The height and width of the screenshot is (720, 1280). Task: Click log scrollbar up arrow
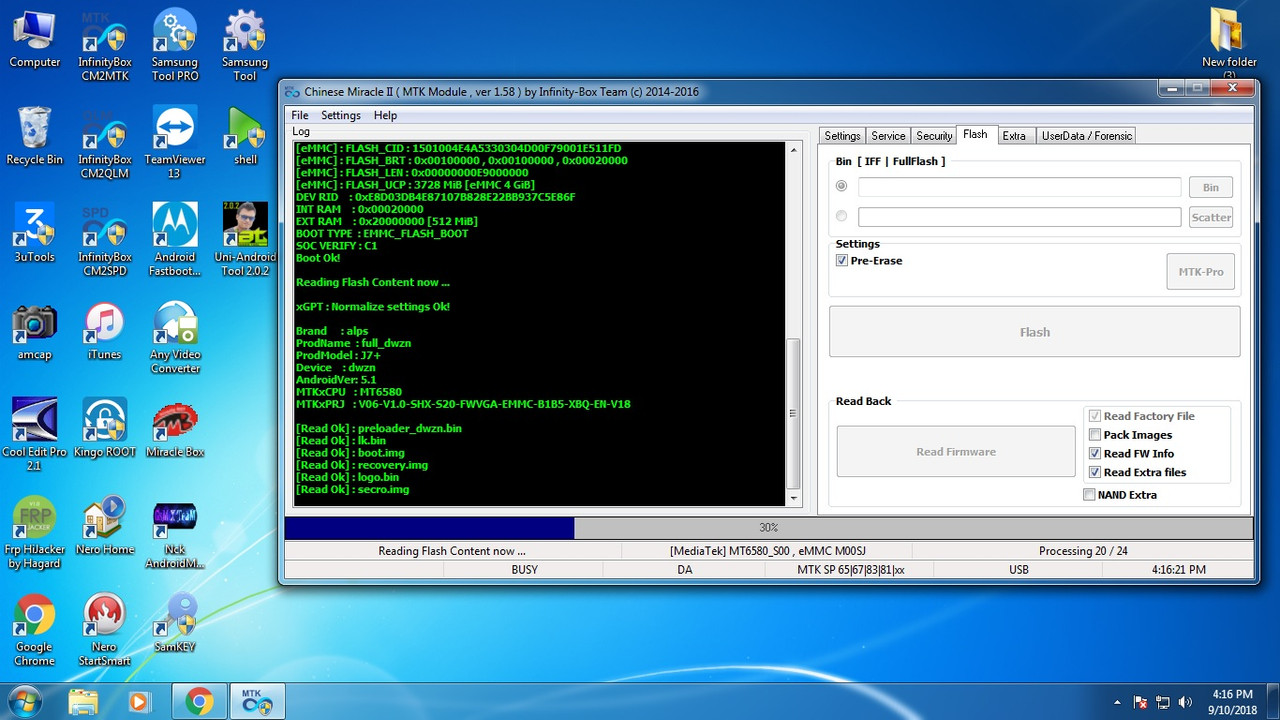click(x=794, y=148)
